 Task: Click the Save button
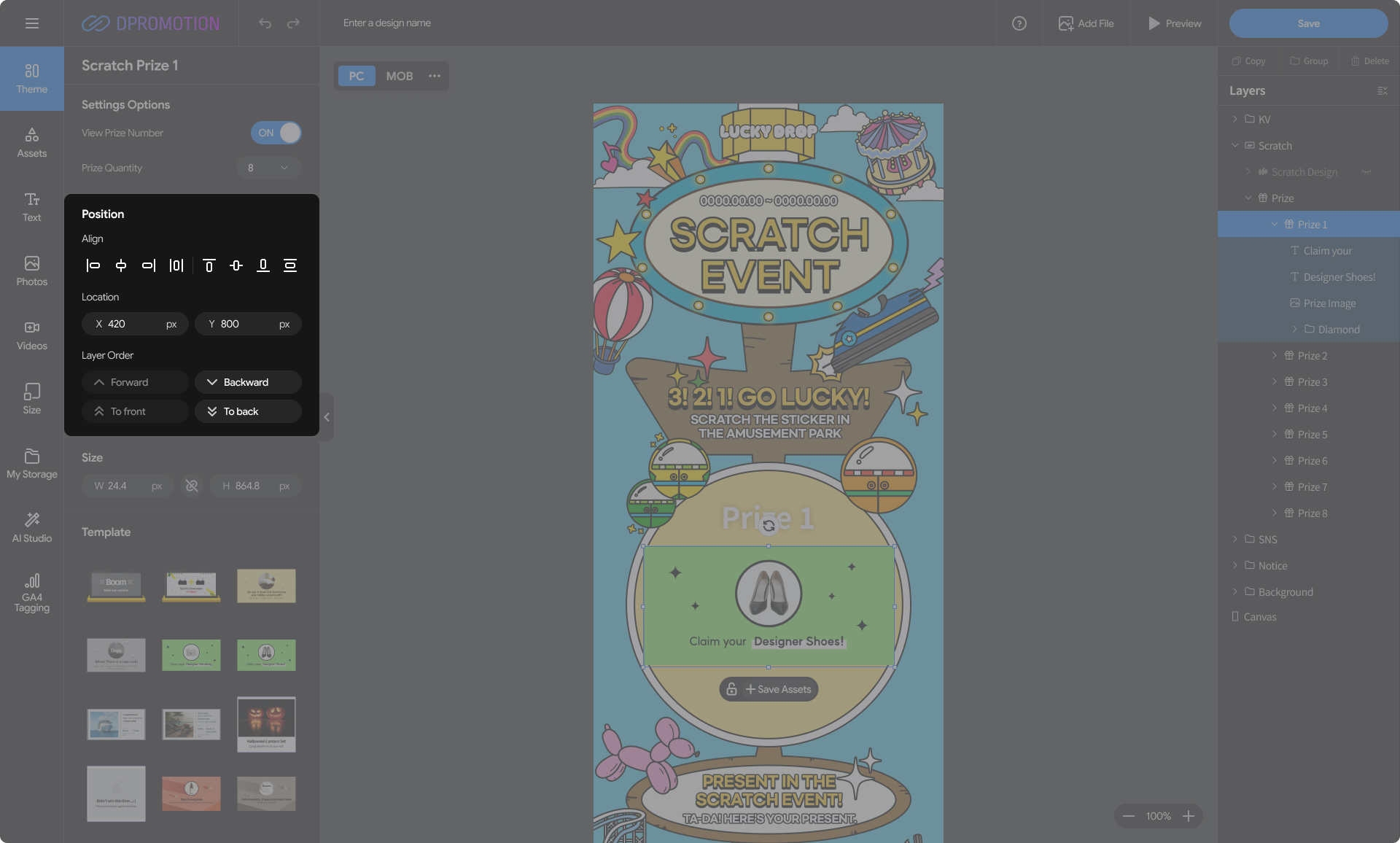click(1308, 23)
